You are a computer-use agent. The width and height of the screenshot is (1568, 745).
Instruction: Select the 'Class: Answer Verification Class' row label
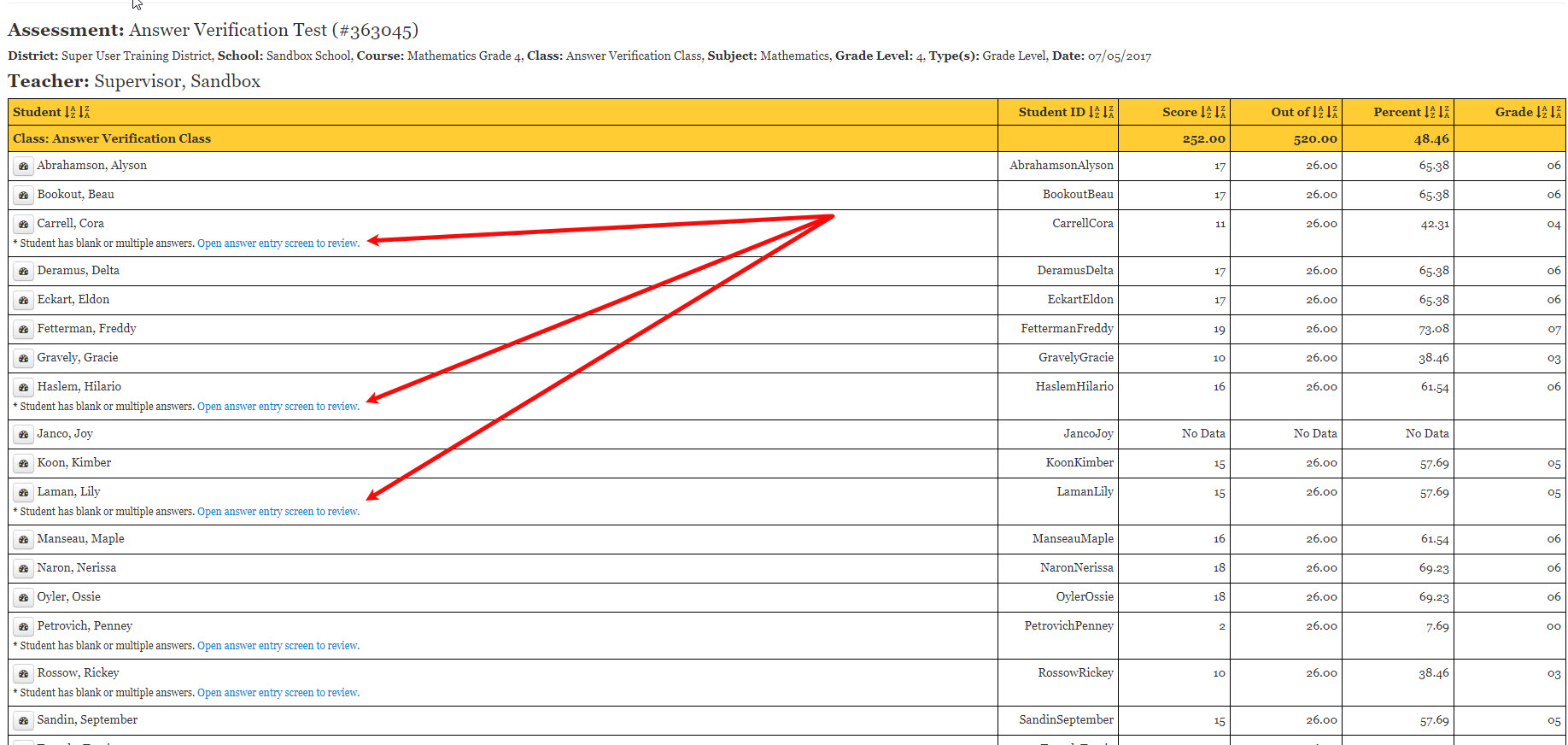pyautogui.click(x=112, y=138)
